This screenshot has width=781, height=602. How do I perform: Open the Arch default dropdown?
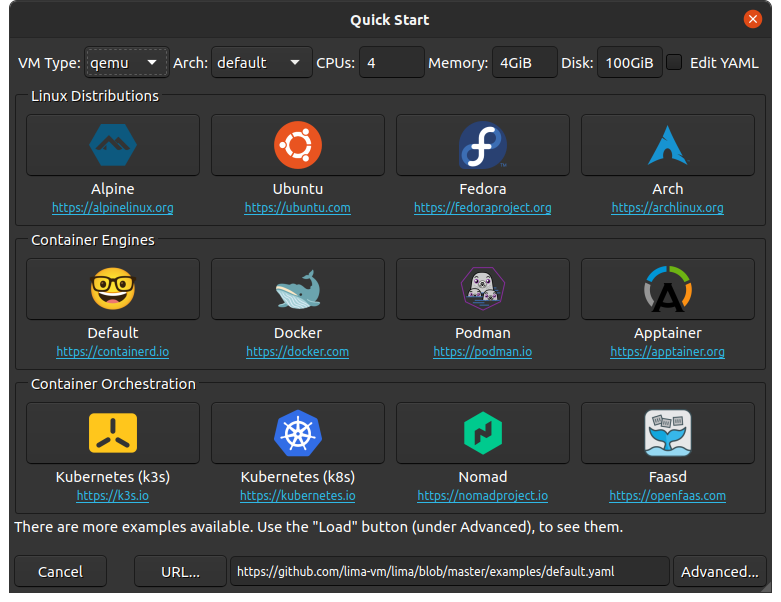261,62
